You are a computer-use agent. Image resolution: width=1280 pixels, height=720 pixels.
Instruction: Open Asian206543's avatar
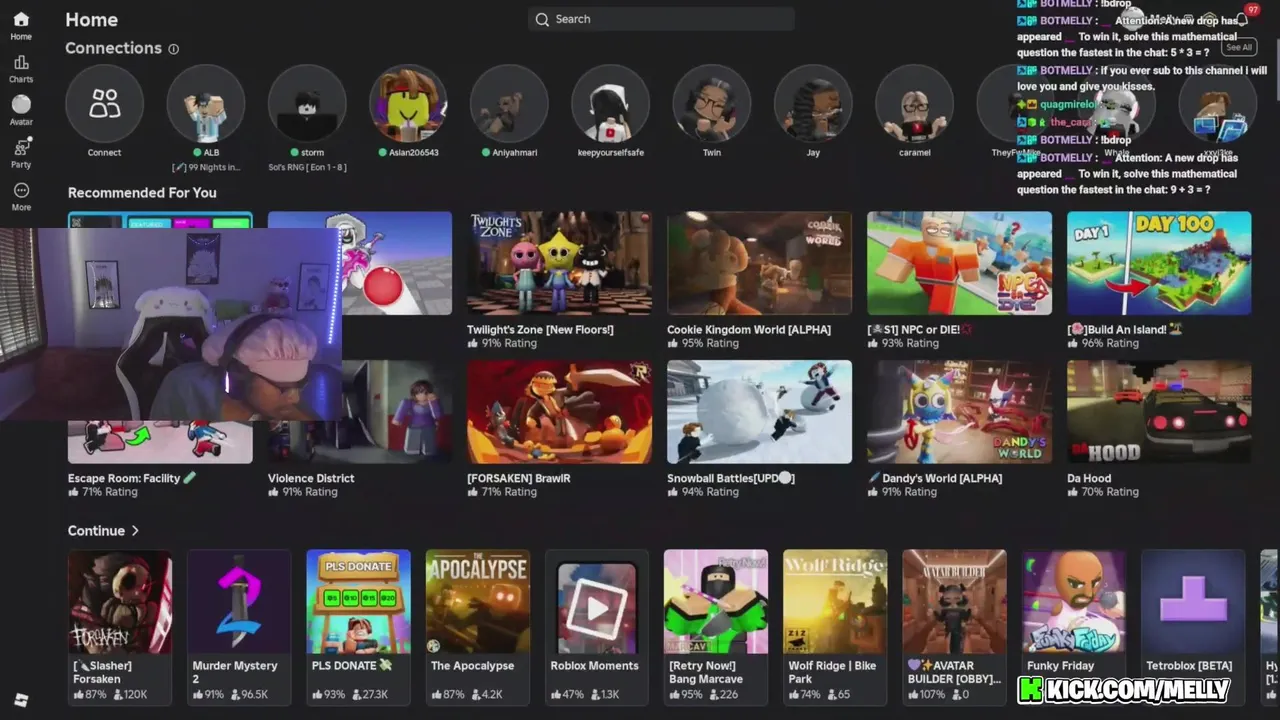click(x=408, y=104)
